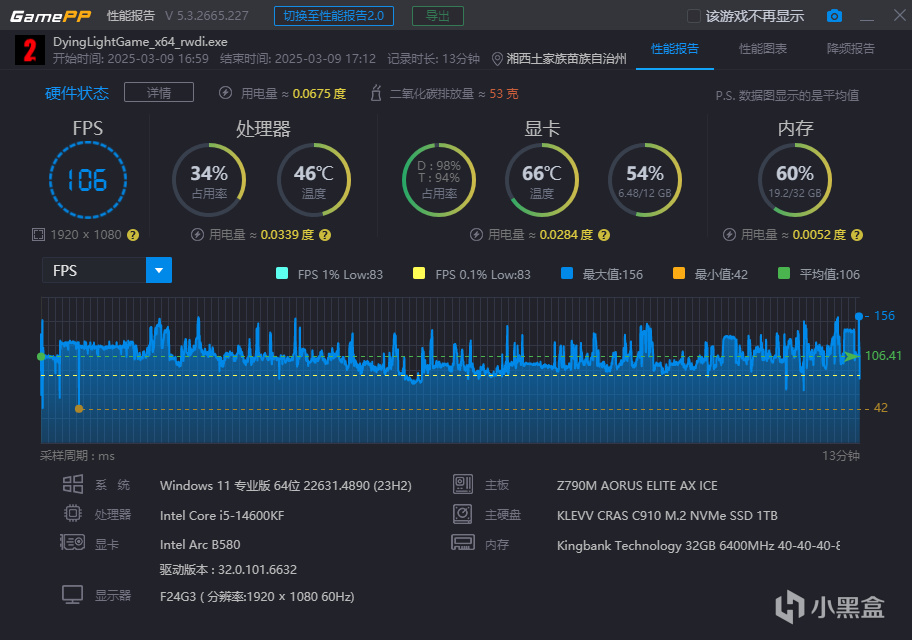Click the FPS 106 circular gauge
This screenshot has height=640, width=912.
click(88, 180)
